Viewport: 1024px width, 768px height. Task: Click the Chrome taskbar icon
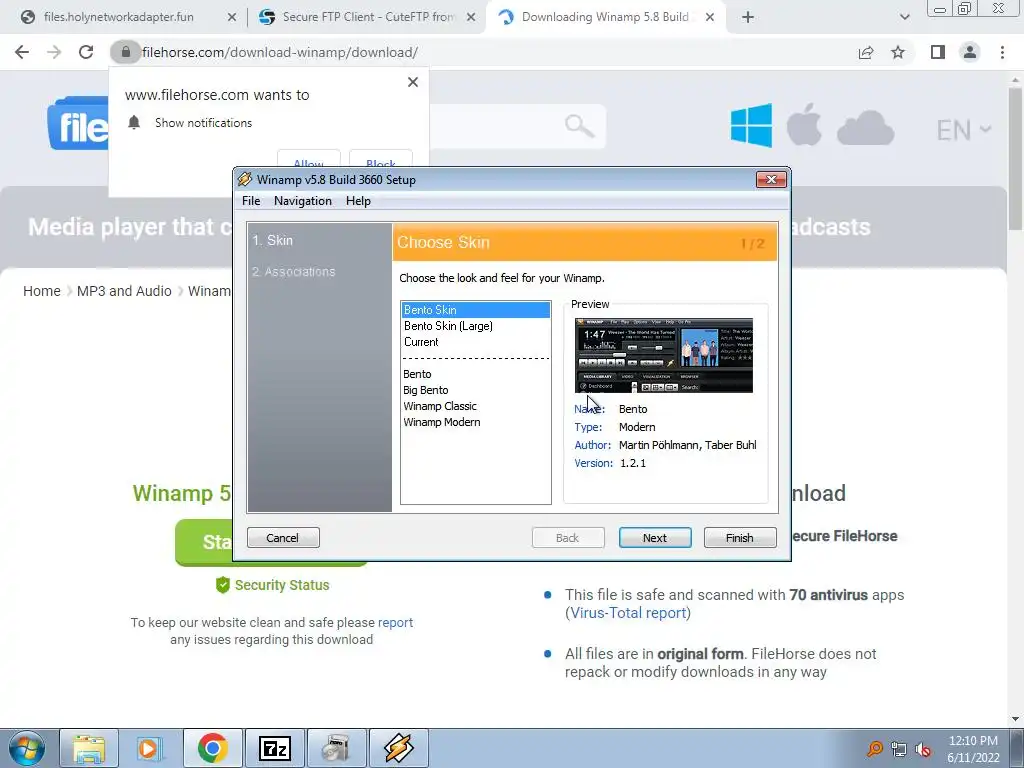[x=212, y=748]
